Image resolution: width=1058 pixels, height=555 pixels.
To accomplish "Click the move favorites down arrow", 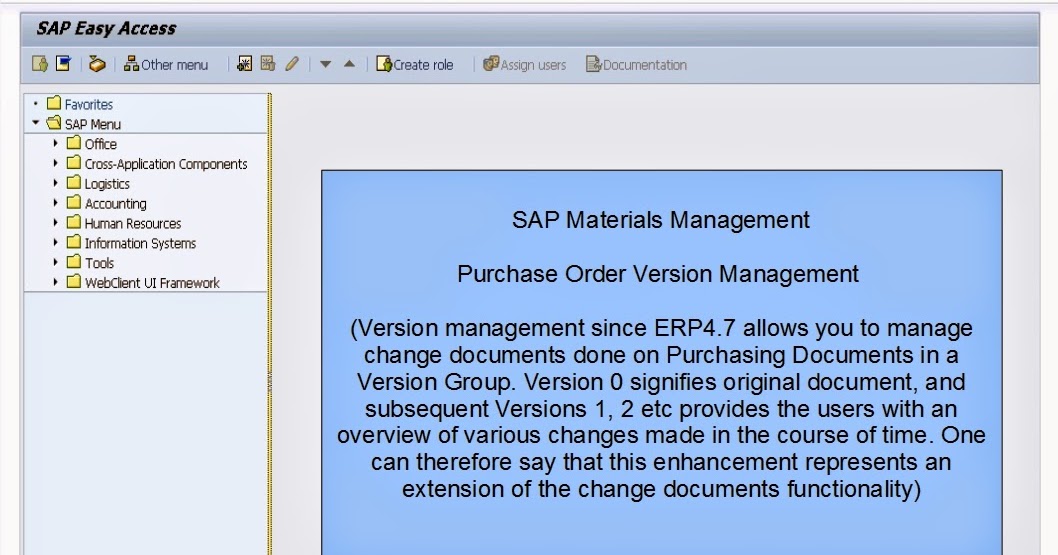I will pyautogui.click(x=325, y=65).
